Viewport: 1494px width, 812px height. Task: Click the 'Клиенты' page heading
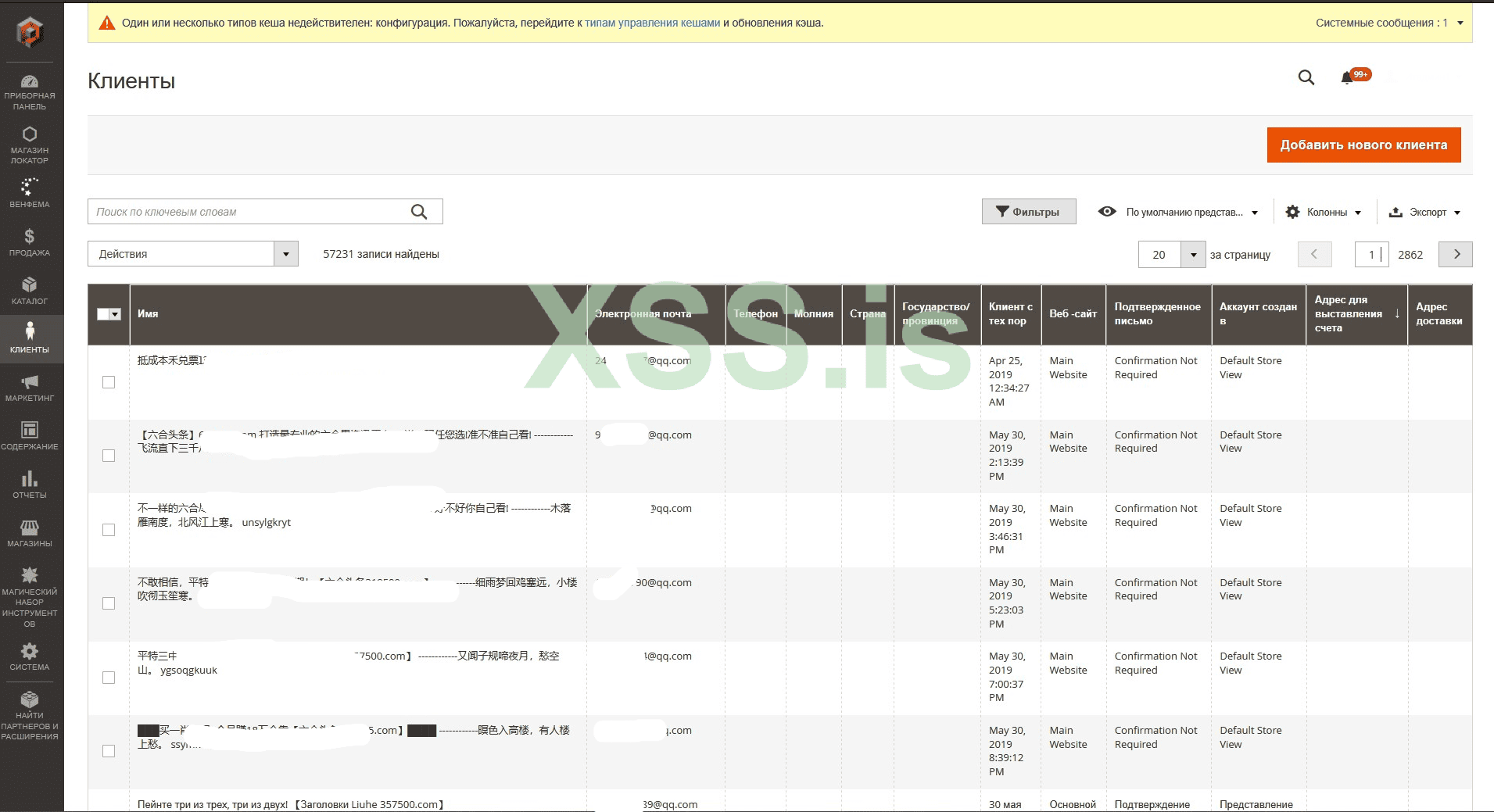(x=131, y=81)
